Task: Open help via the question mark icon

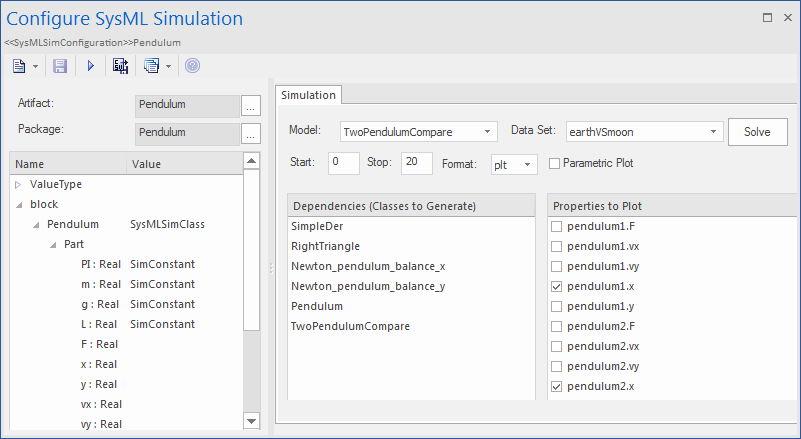Action: point(192,66)
